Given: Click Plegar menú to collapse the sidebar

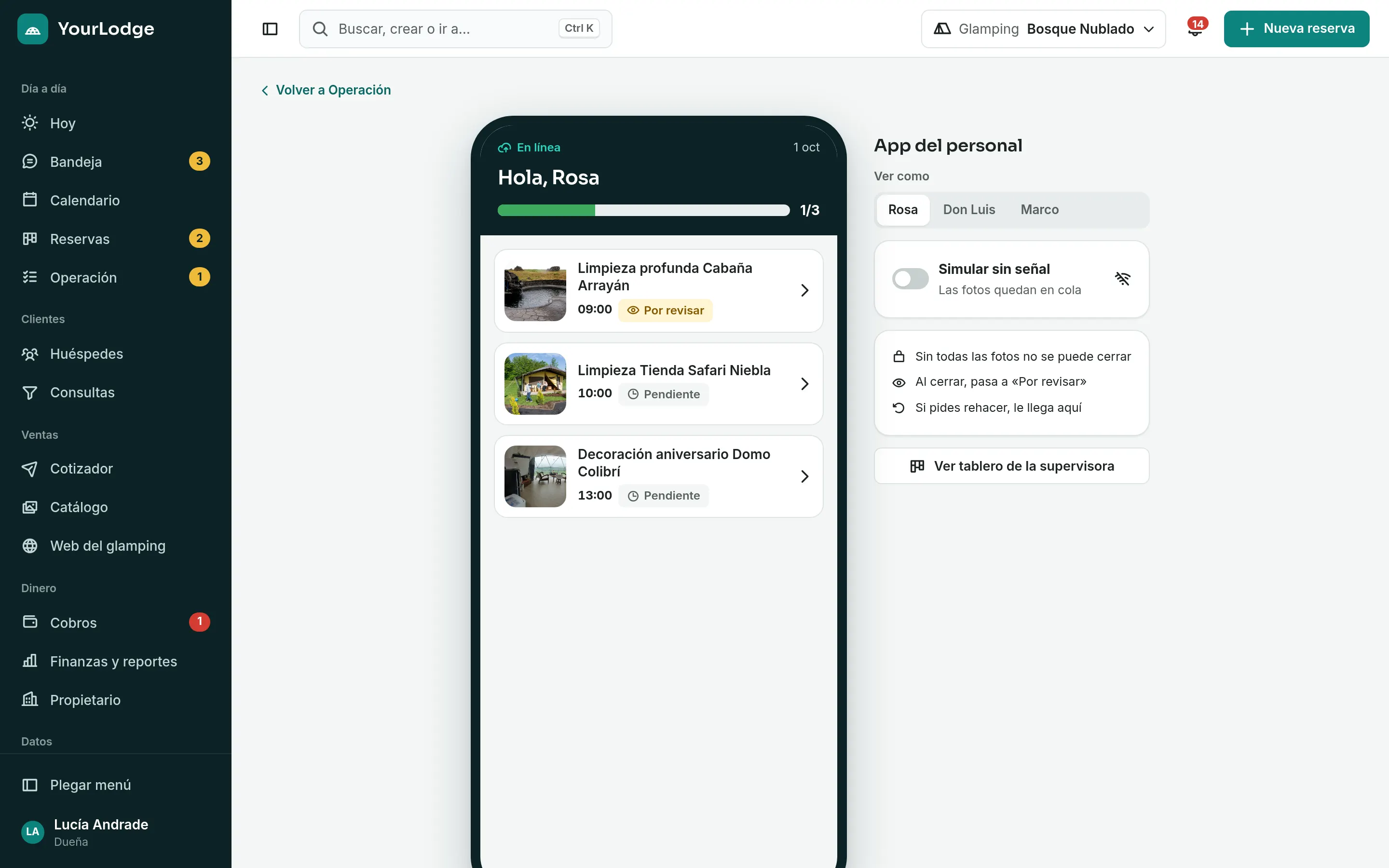Looking at the screenshot, I should pyautogui.click(x=115, y=784).
